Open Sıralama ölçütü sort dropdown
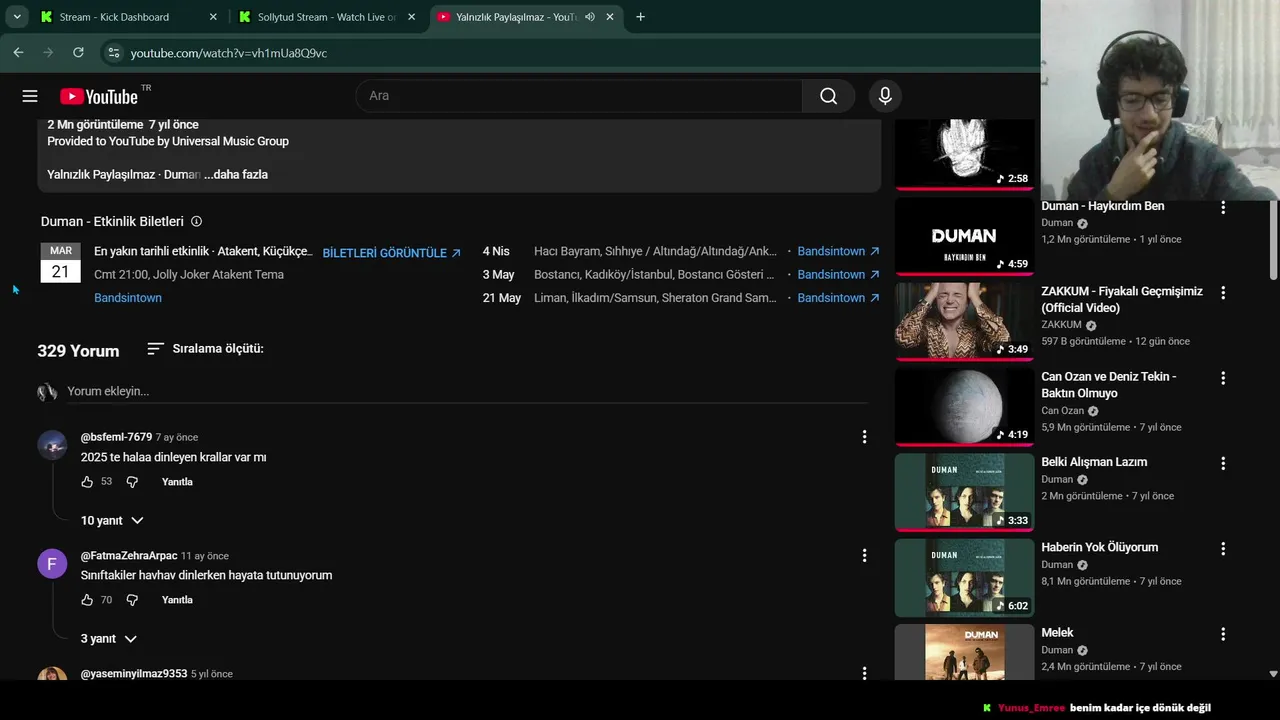 coord(205,349)
